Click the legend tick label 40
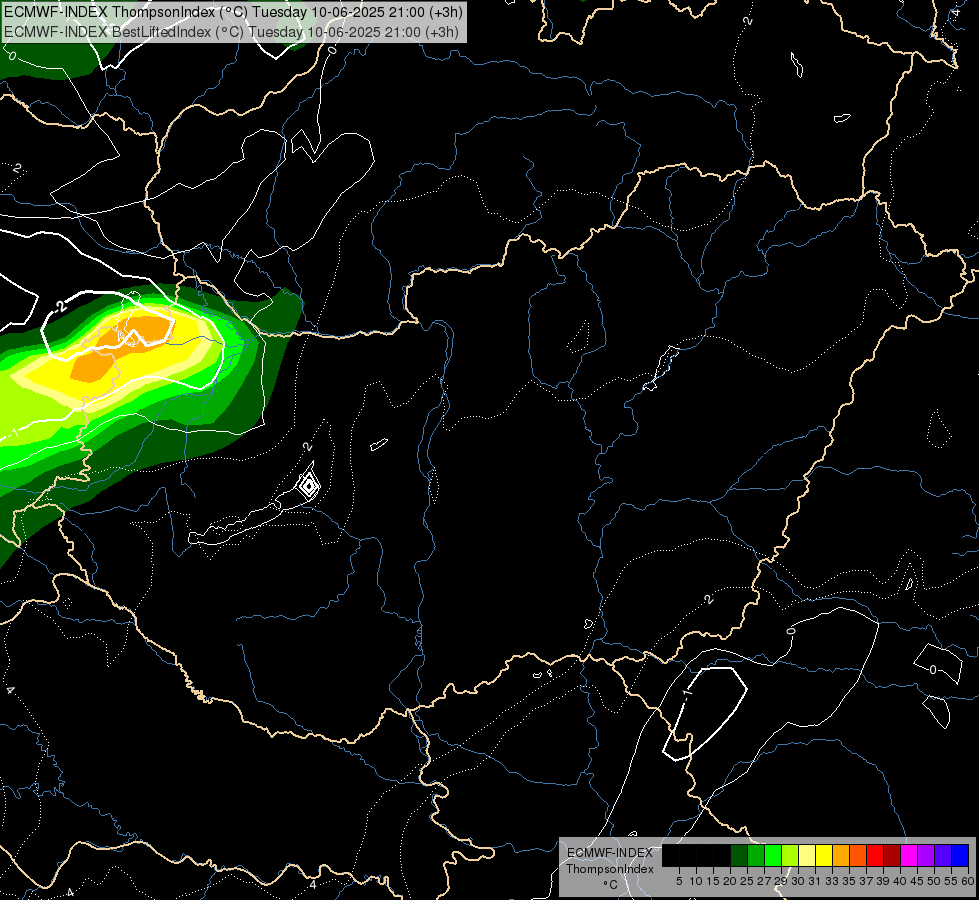 (900, 881)
